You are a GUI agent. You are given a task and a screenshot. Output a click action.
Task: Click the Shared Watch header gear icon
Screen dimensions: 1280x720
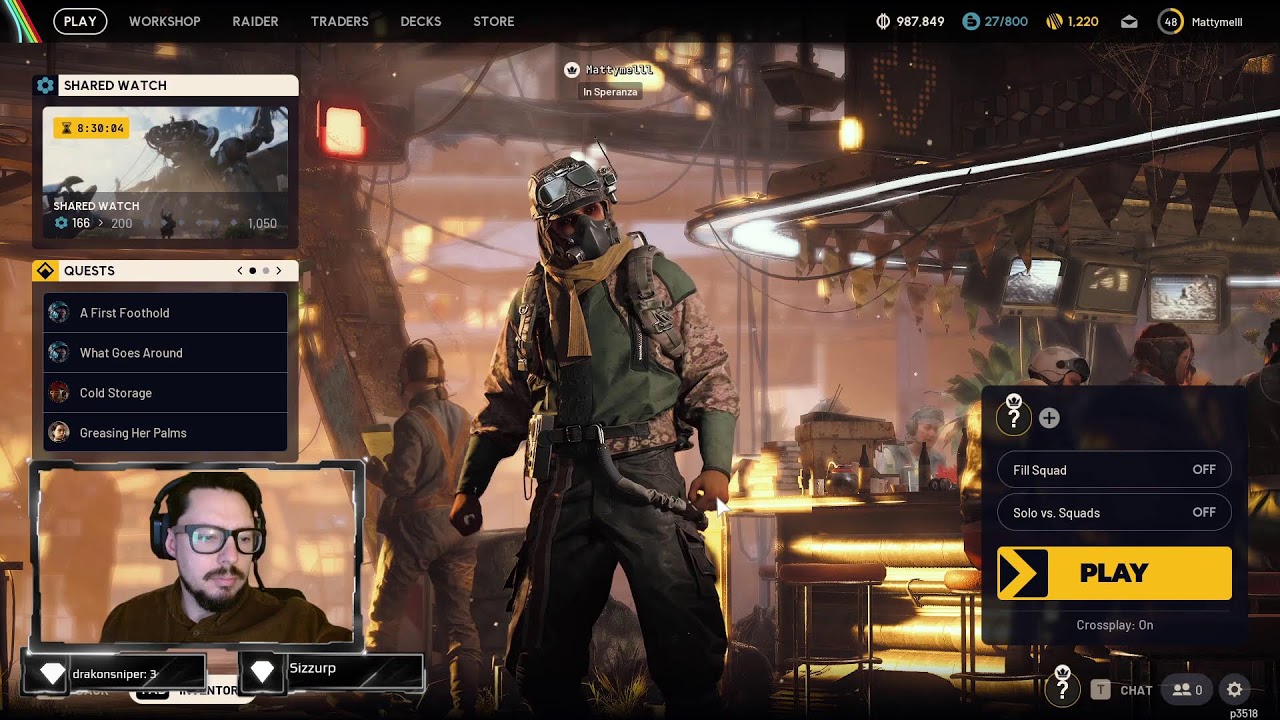coord(45,86)
